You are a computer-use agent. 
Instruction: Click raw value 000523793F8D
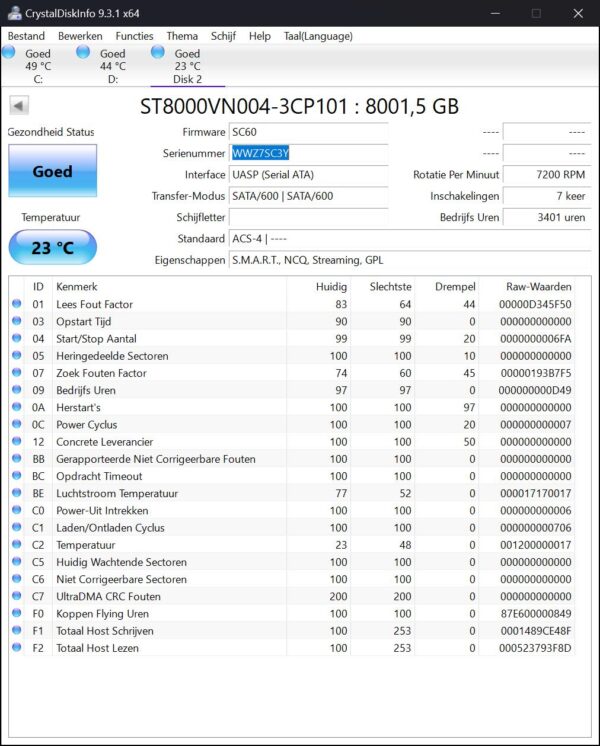click(x=535, y=648)
